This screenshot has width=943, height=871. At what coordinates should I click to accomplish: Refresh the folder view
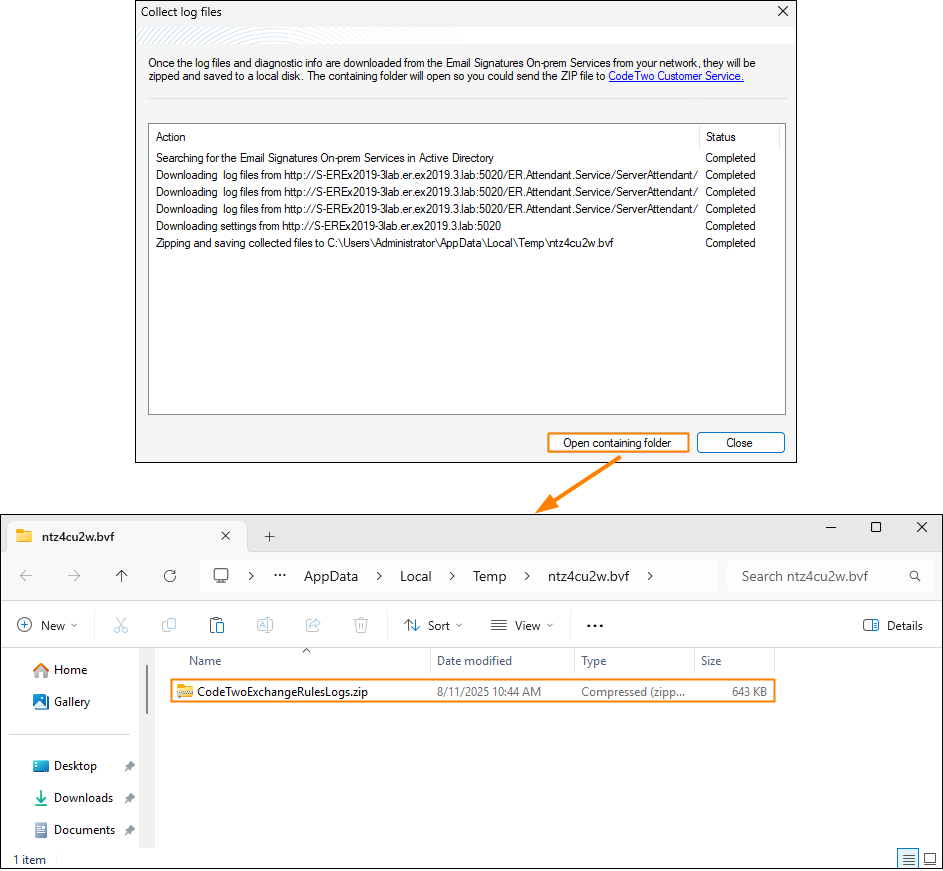170,576
